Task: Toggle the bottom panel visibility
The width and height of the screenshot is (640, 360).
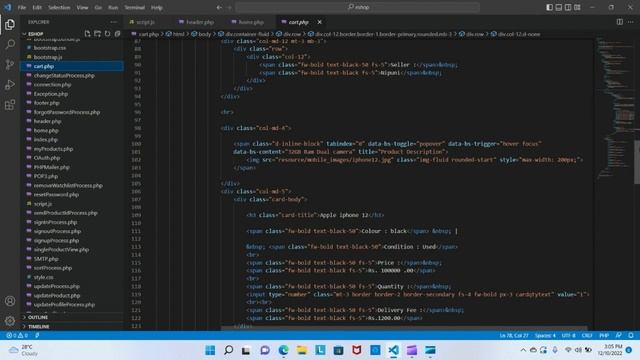Action: 558,7
